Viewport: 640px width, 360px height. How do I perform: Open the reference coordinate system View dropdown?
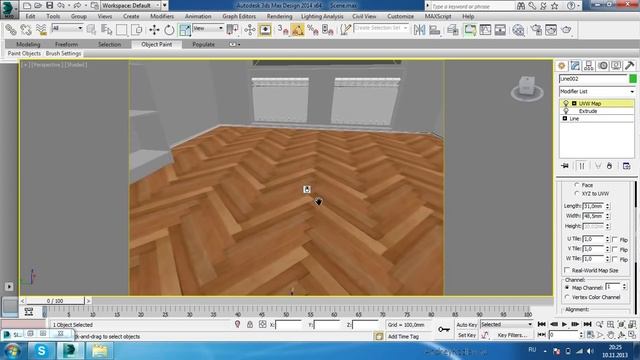[208, 28]
